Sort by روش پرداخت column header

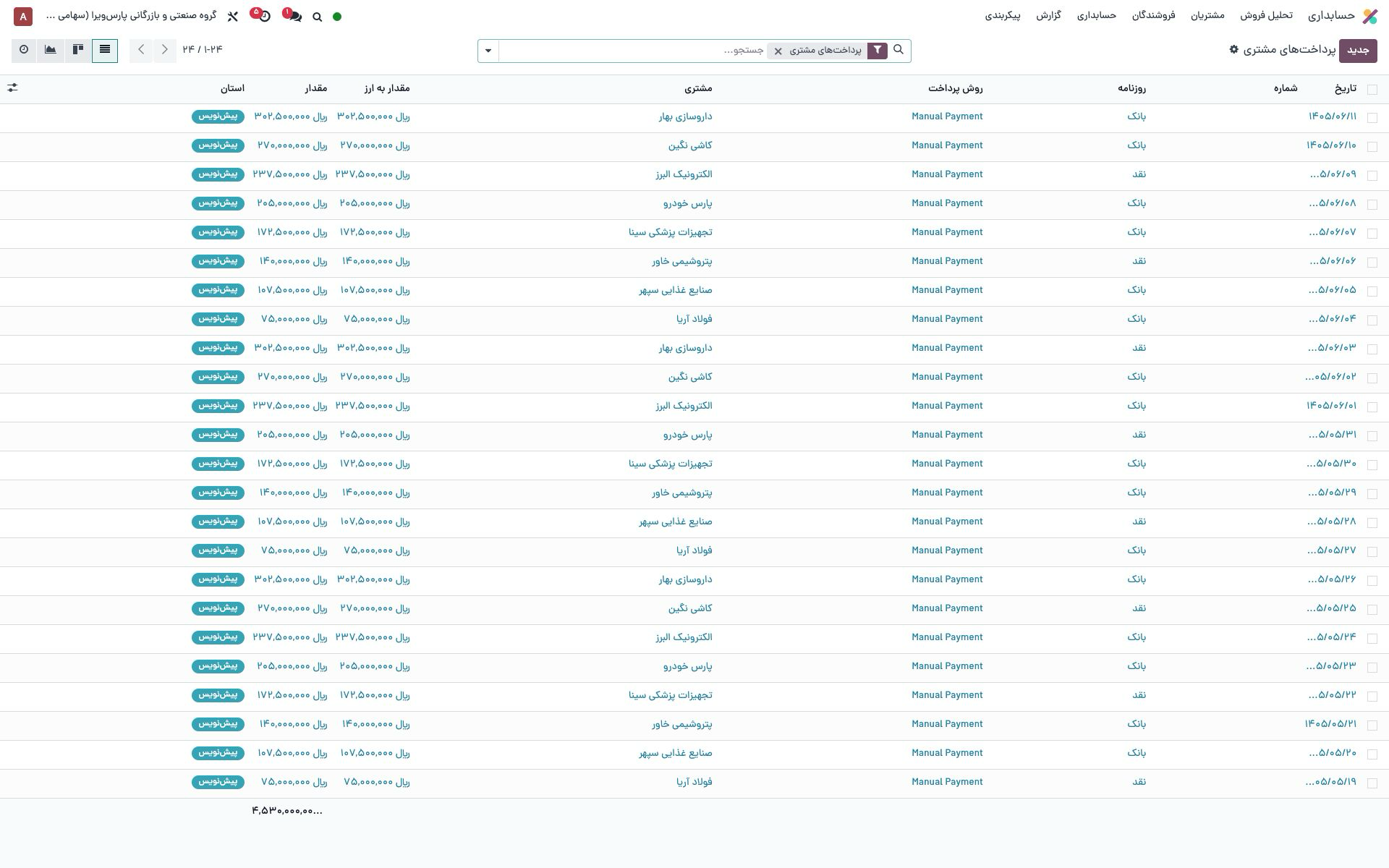click(956, 88)
